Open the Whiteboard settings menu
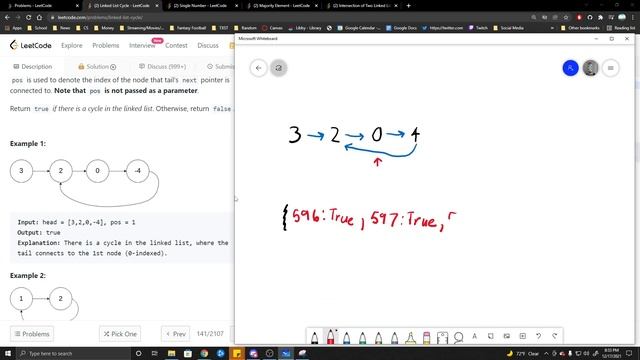Viewport: 640px width, 360px height. (x=611, y=68)
